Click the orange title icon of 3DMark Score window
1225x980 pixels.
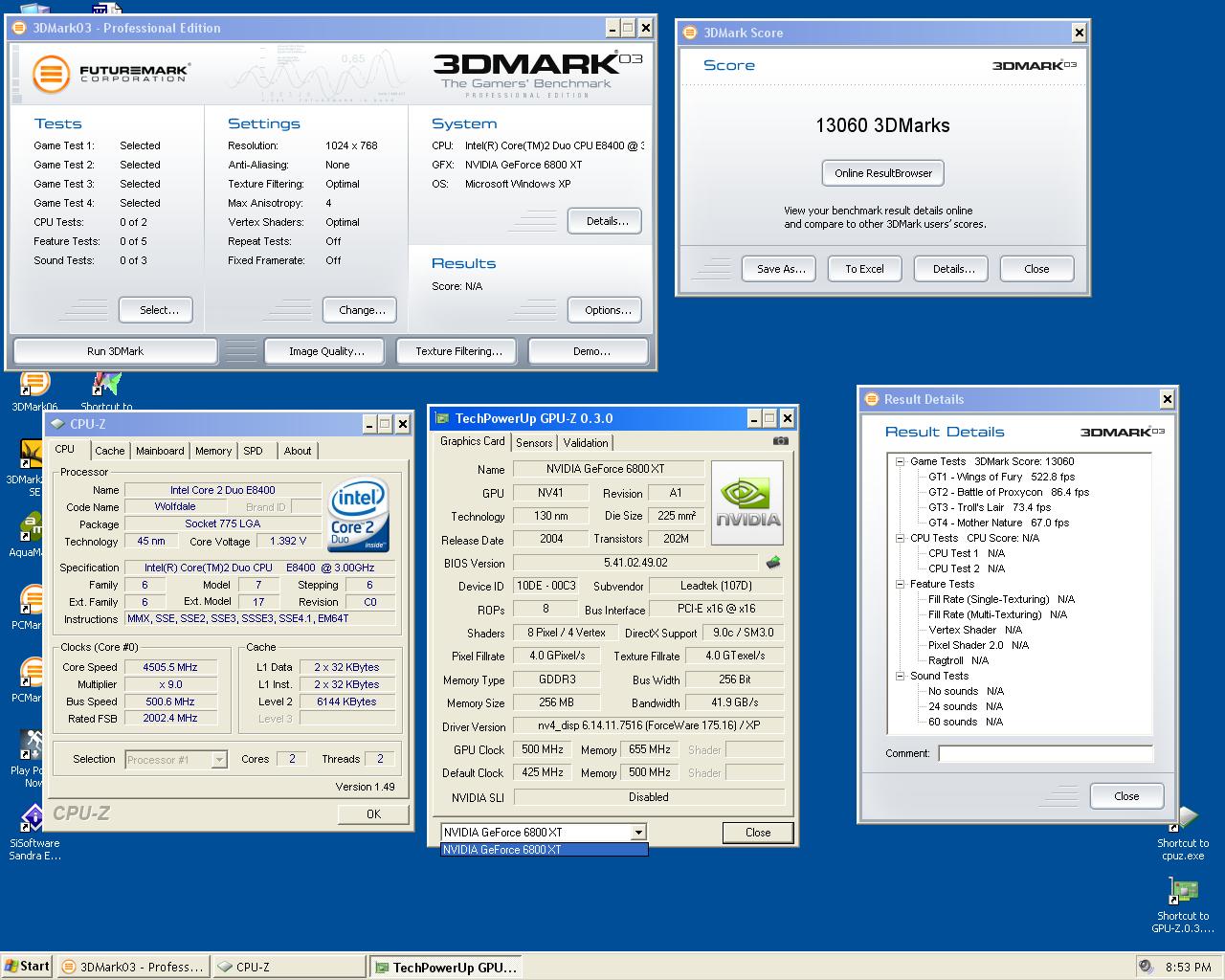(690, 33)
